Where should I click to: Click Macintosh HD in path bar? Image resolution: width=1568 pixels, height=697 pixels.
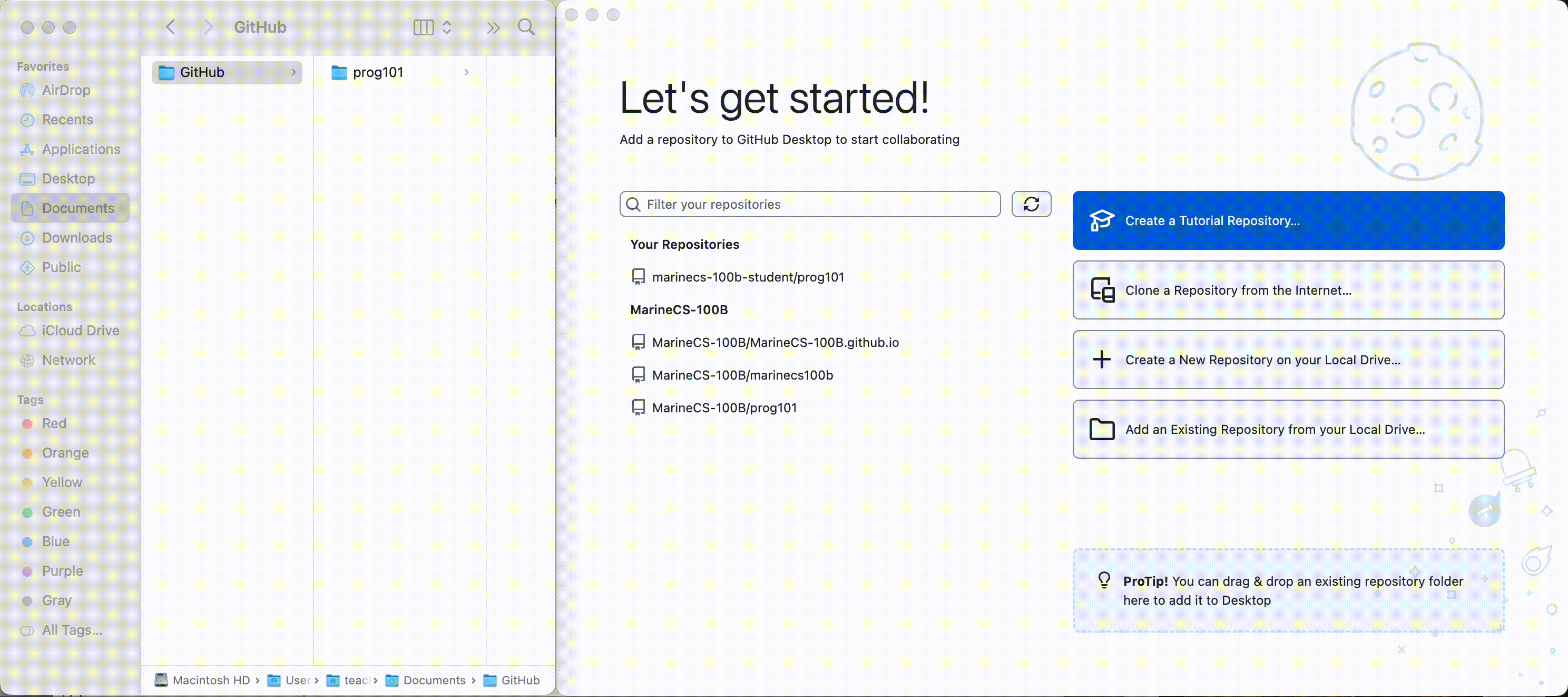pyautogui.click(x=203, y=680)
